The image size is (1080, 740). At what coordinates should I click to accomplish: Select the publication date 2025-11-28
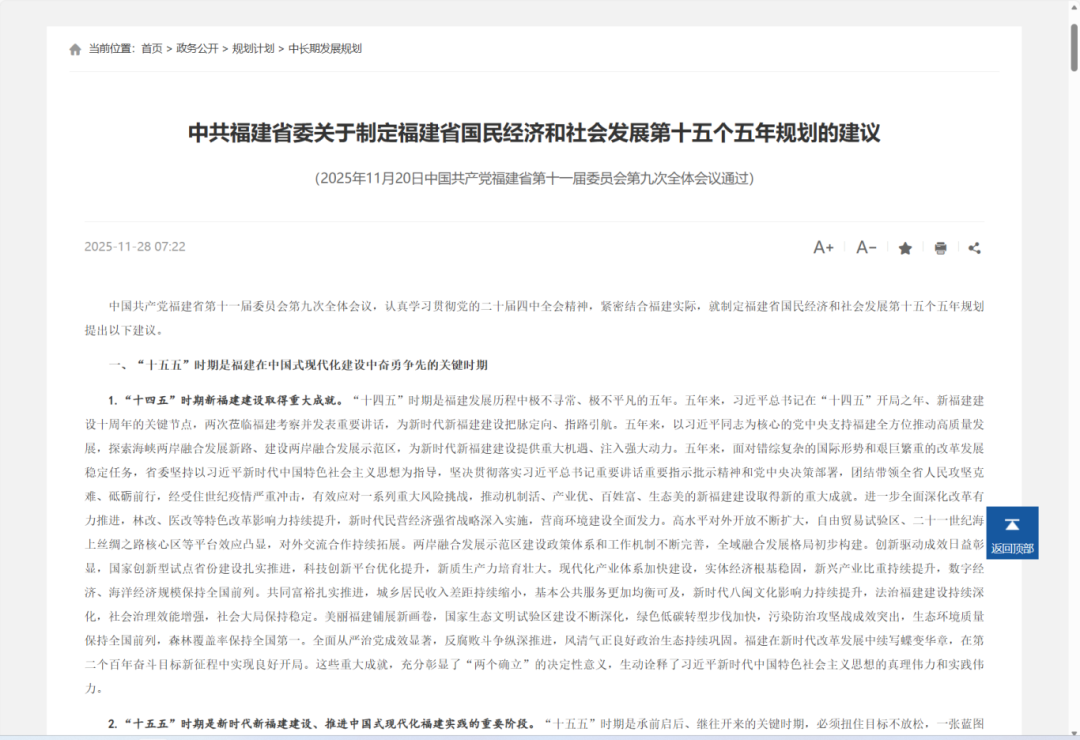coord(134,246)
